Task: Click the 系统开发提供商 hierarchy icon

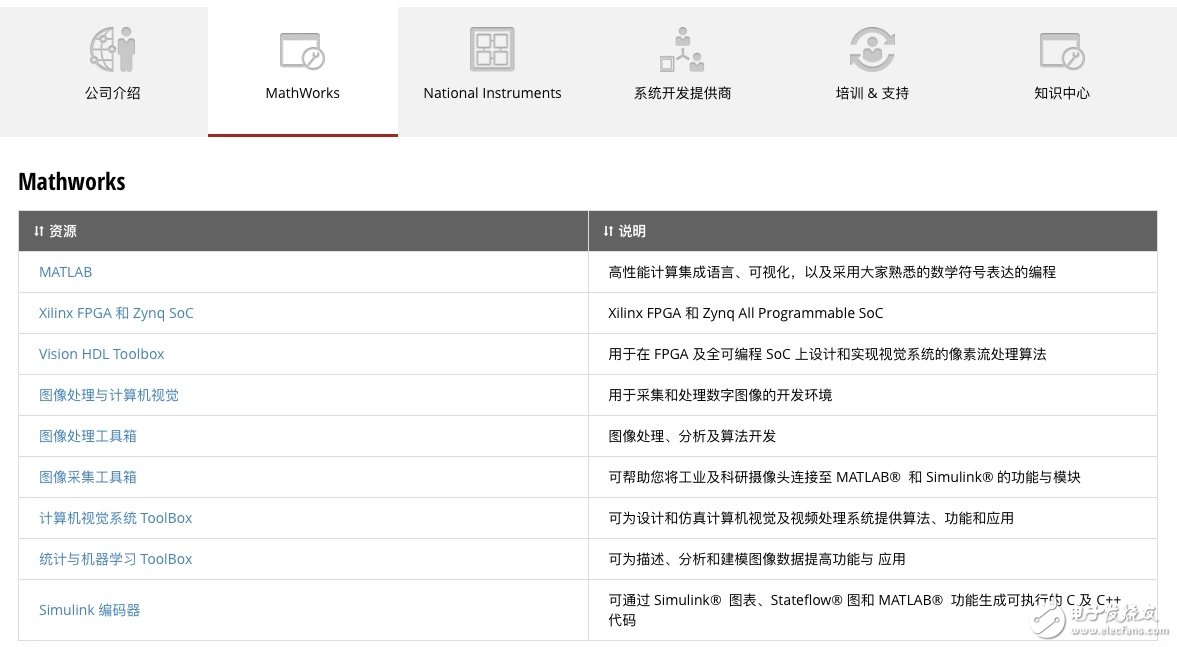Action: (x=682, y=49)
